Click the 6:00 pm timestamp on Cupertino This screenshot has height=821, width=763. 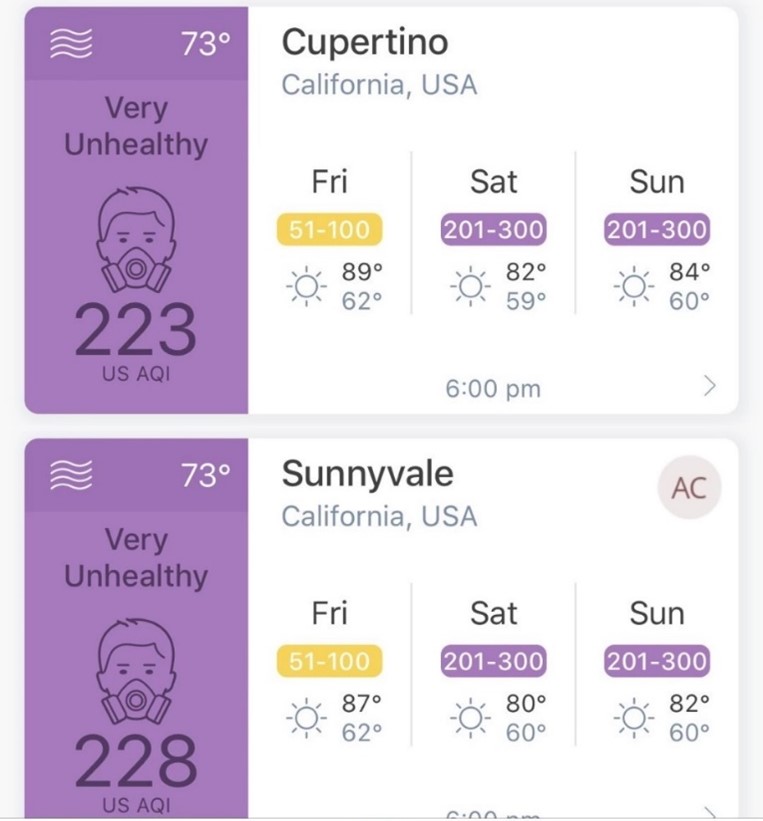(x=493, y=388)
